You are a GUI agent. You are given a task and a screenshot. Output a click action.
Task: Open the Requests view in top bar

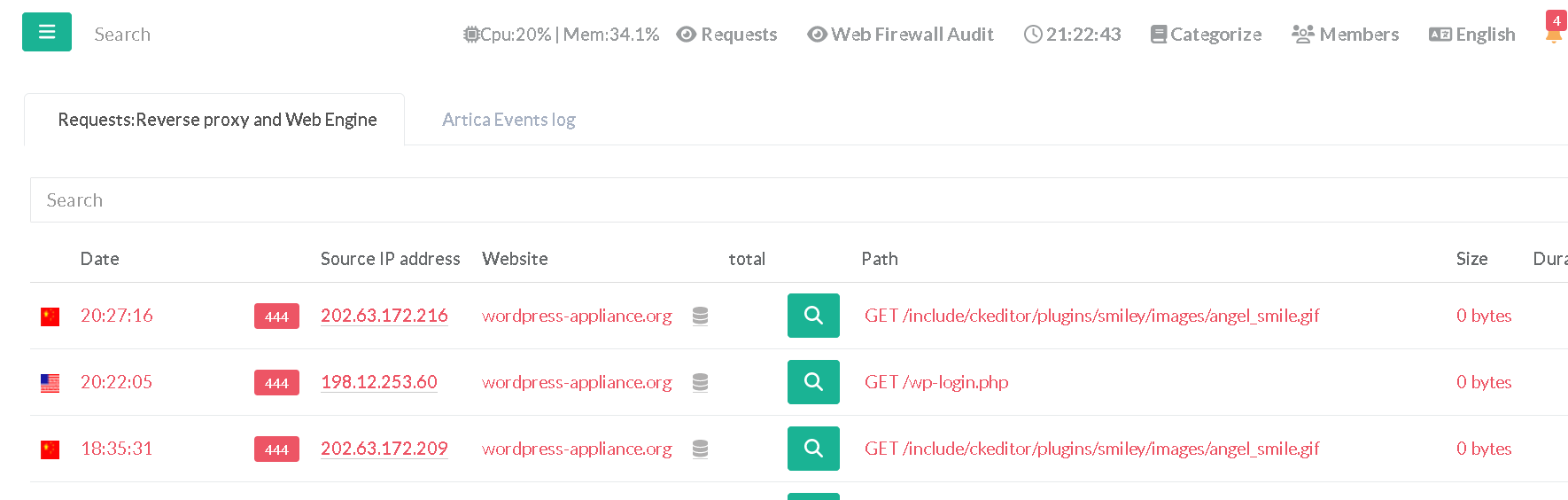pyautogui.click(x=726, y=35)
